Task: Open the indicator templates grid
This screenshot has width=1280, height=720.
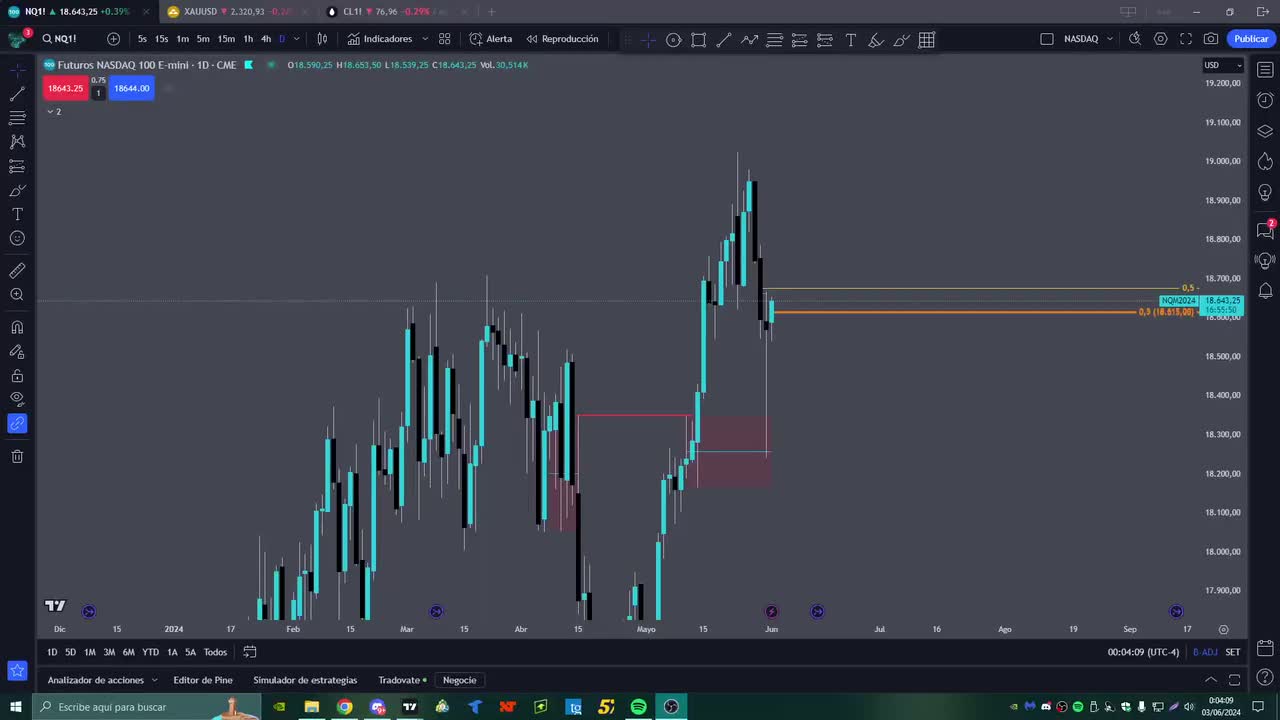Action: 445,39
